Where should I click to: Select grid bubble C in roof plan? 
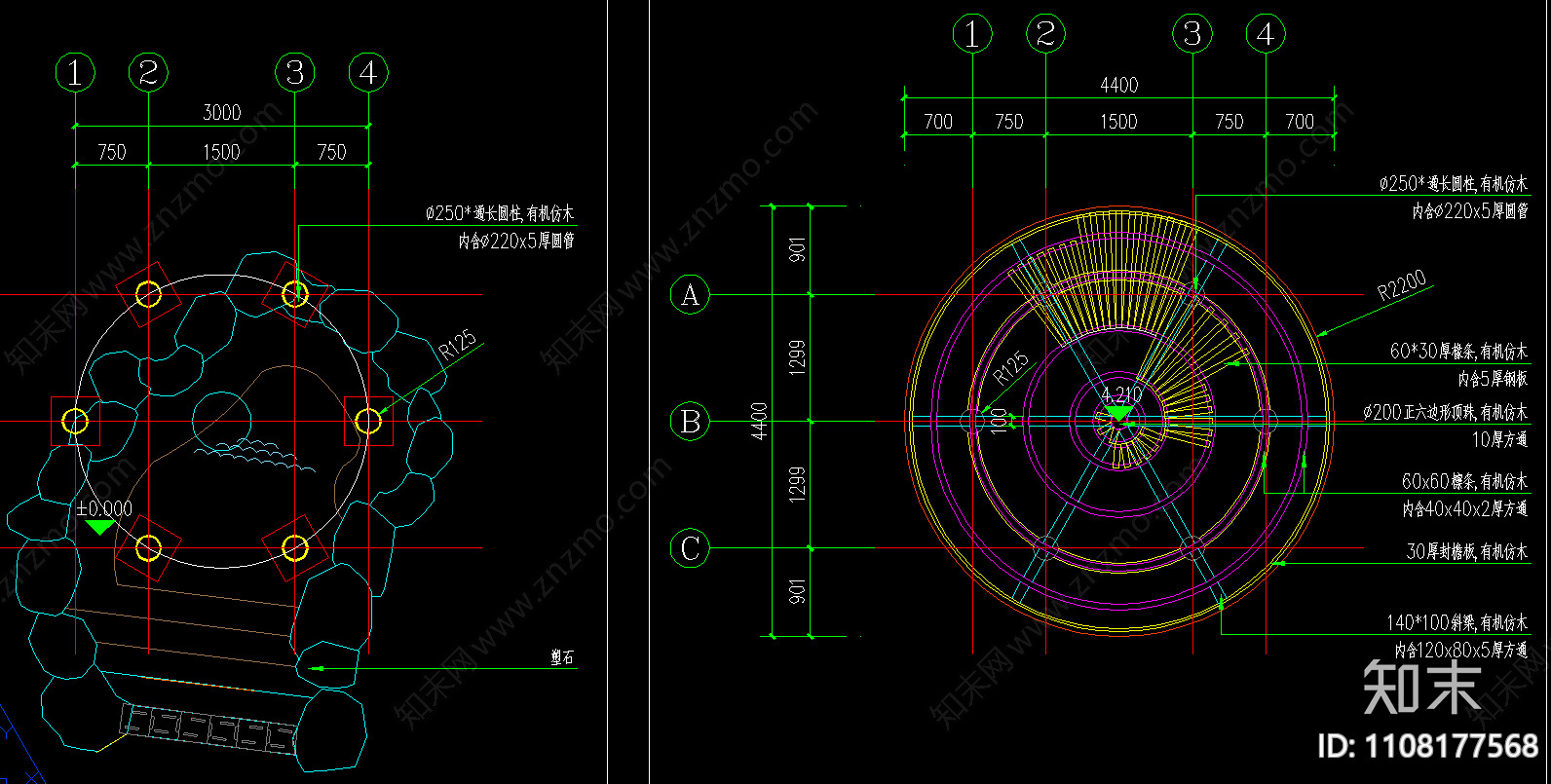pyautogui.click(x=690, y=548)
